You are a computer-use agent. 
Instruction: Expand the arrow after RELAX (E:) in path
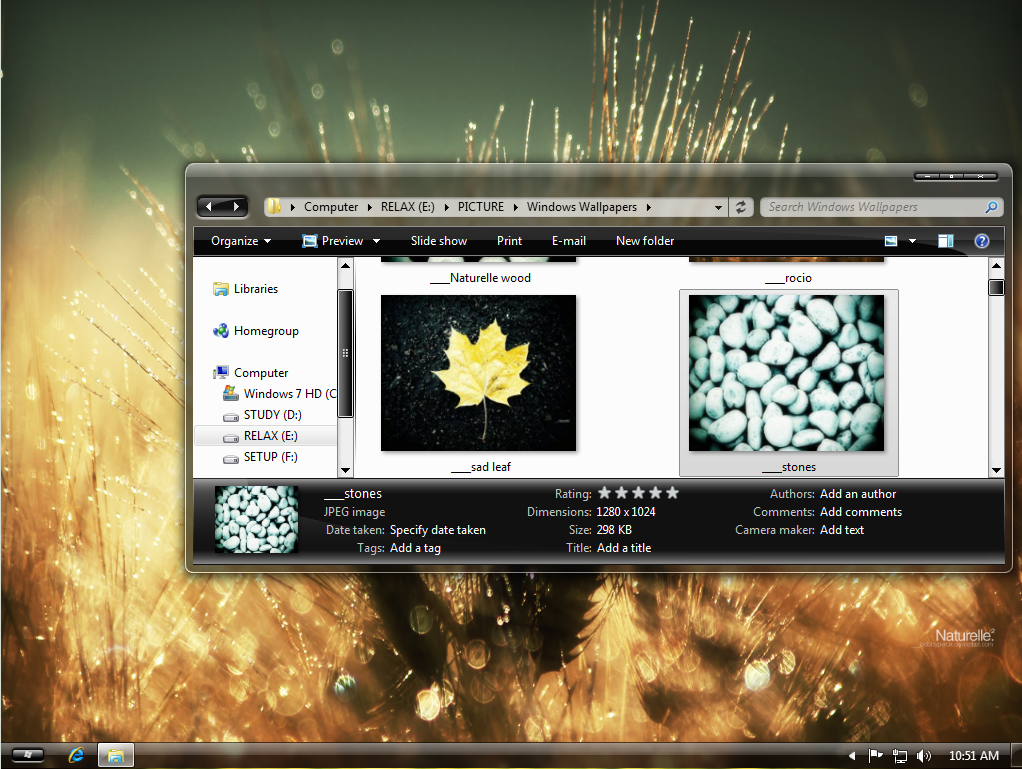446,207
